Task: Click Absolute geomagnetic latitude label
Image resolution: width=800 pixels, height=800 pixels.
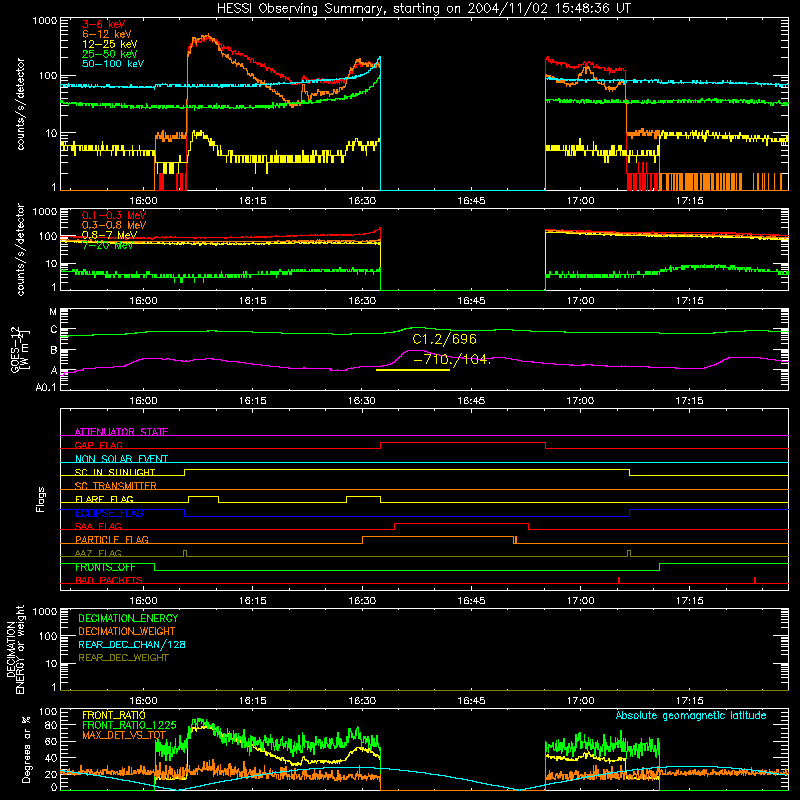Action: [x=691, y=716]
